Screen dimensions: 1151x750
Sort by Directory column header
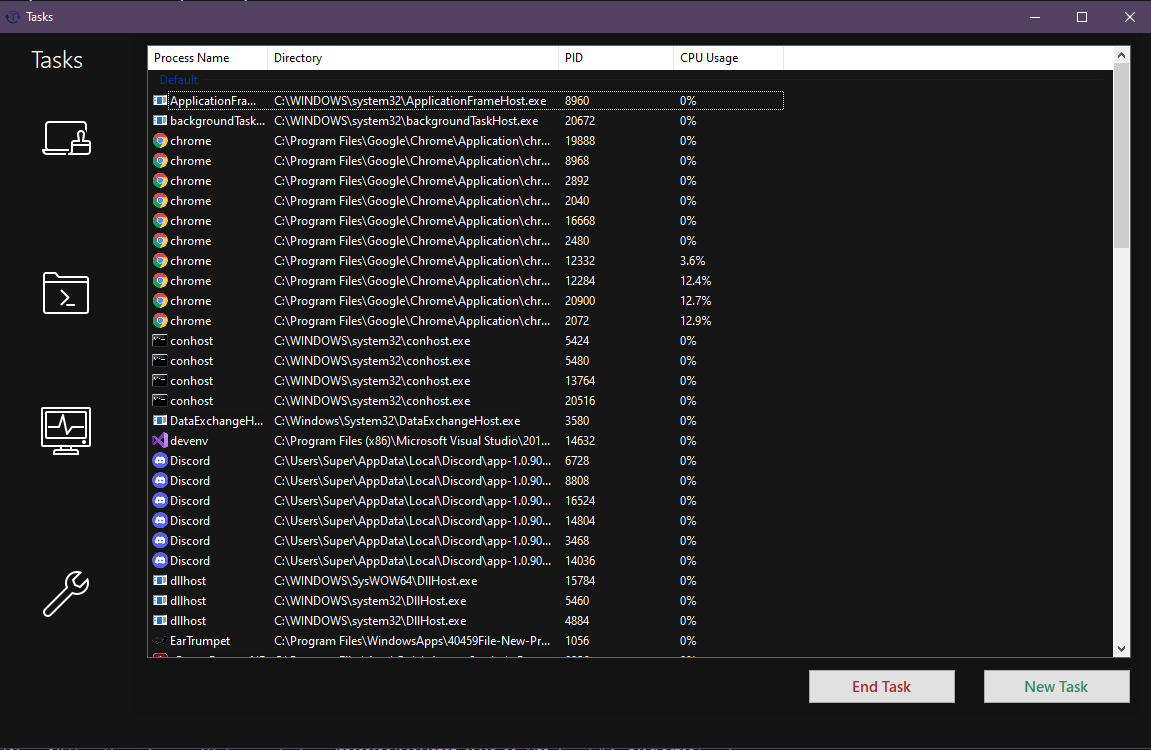[413, 58]
